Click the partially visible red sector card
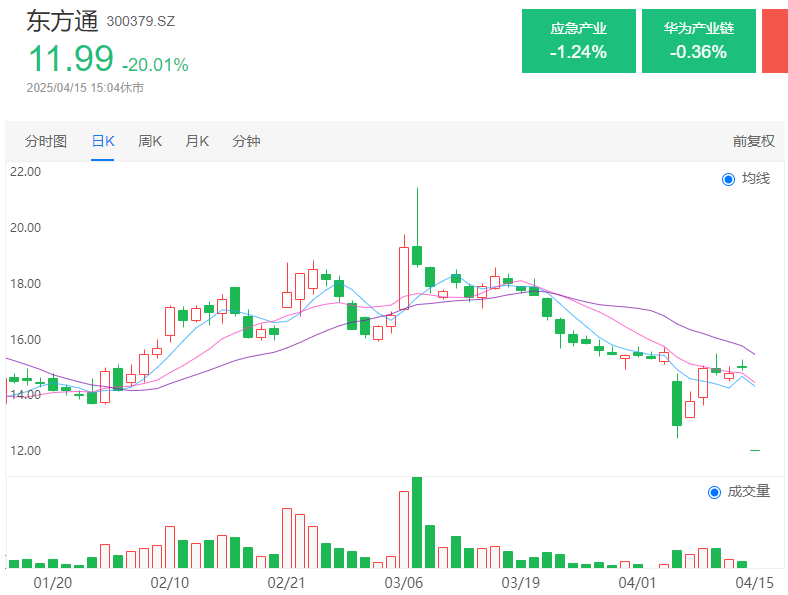The width and height of the screenshot is (788, 595). [x=775, y=41]
